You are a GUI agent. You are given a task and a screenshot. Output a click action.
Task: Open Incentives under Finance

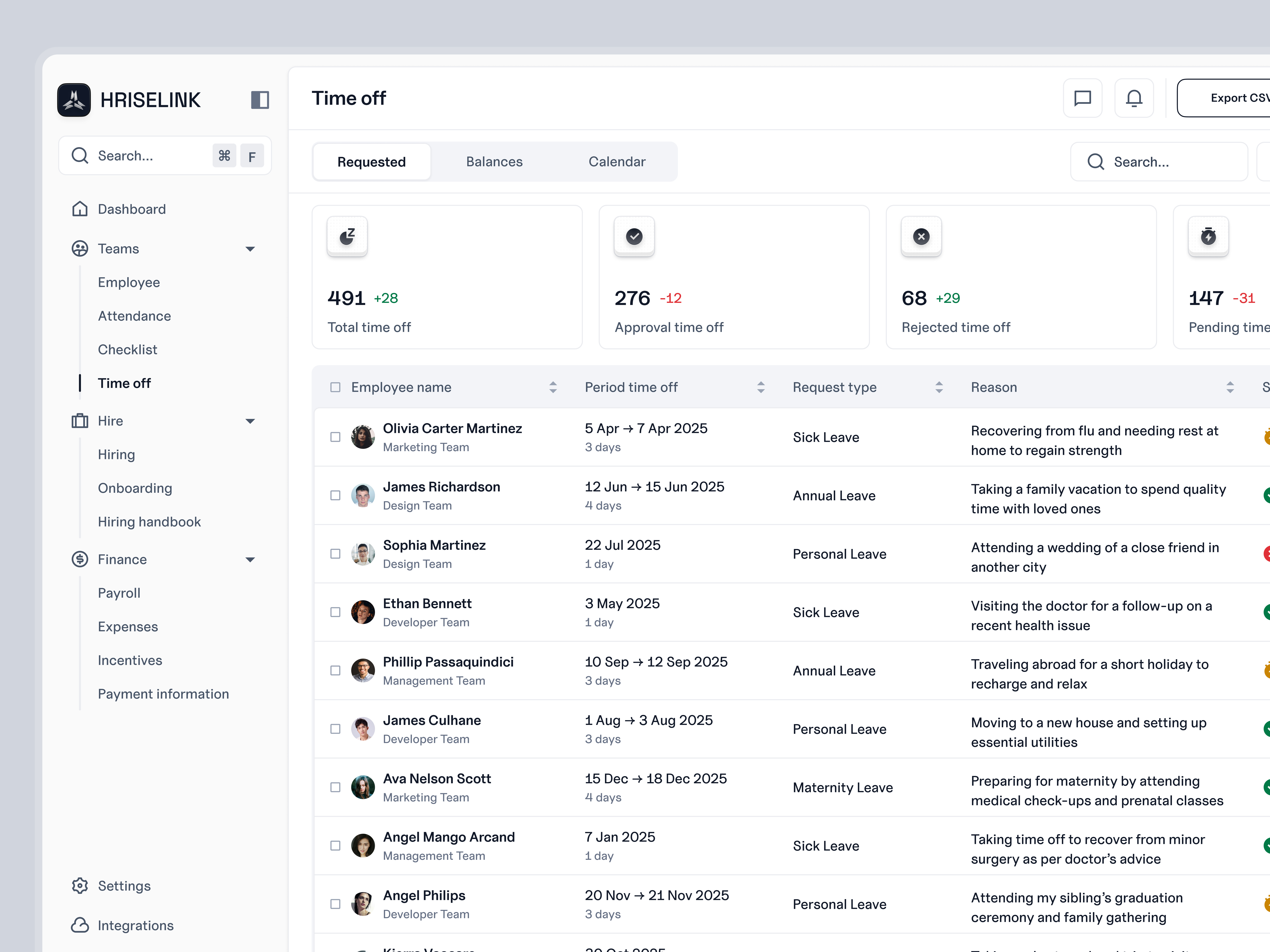point(130,660)
